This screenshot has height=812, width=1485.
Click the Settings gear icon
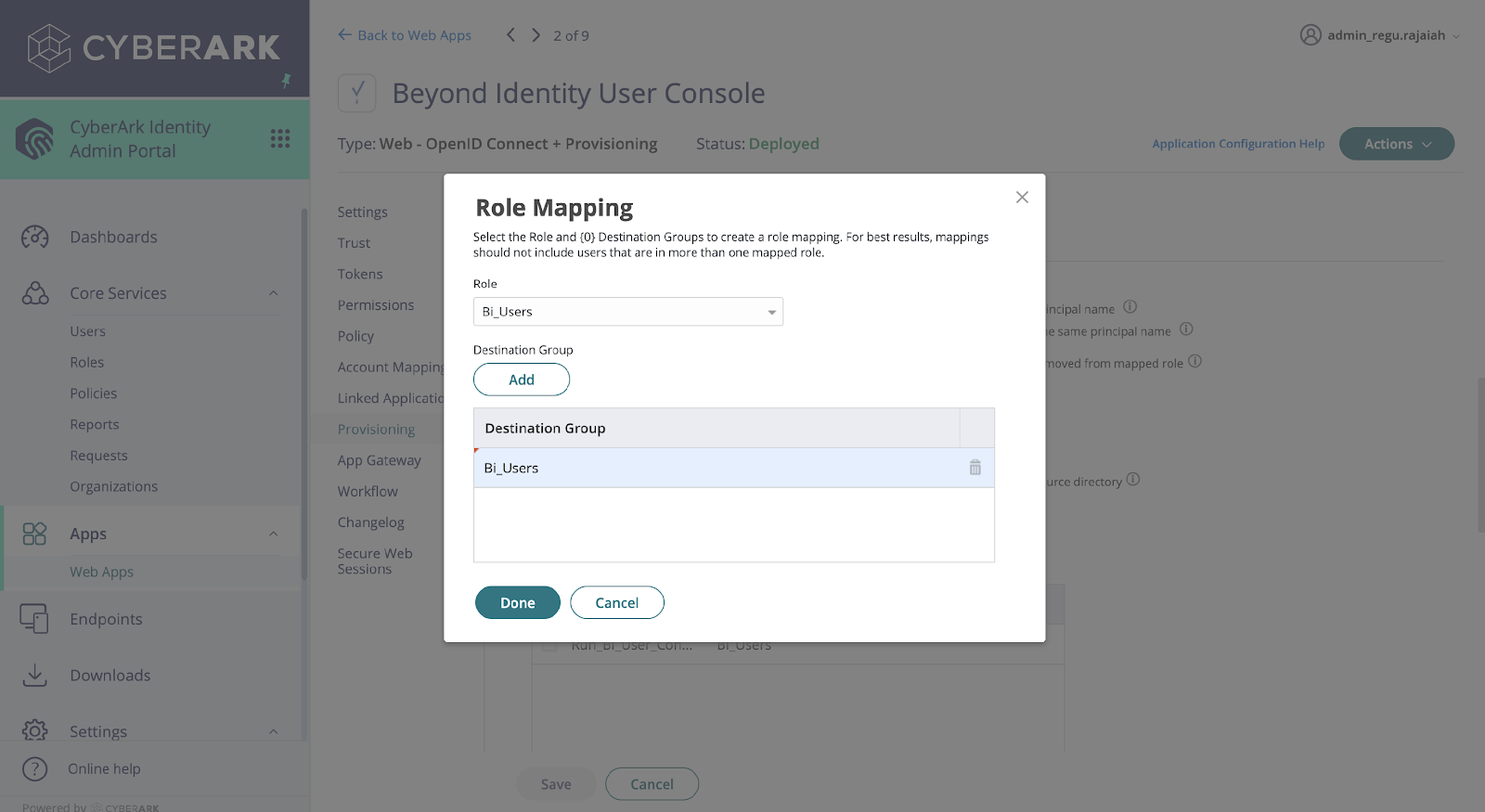point(34,731)
